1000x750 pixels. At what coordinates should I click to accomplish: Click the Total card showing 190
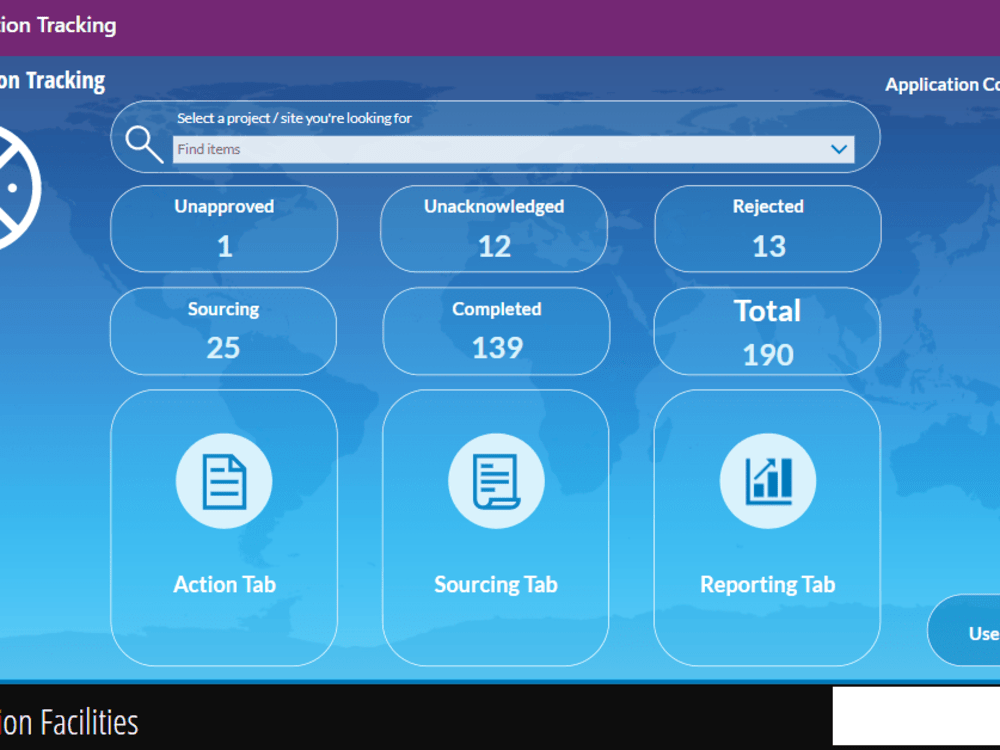(767, 331)
